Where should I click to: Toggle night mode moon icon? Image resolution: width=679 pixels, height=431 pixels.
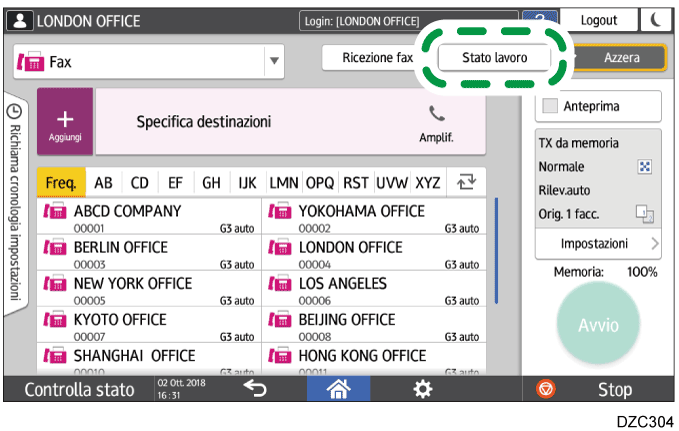[x=654, y=21]
